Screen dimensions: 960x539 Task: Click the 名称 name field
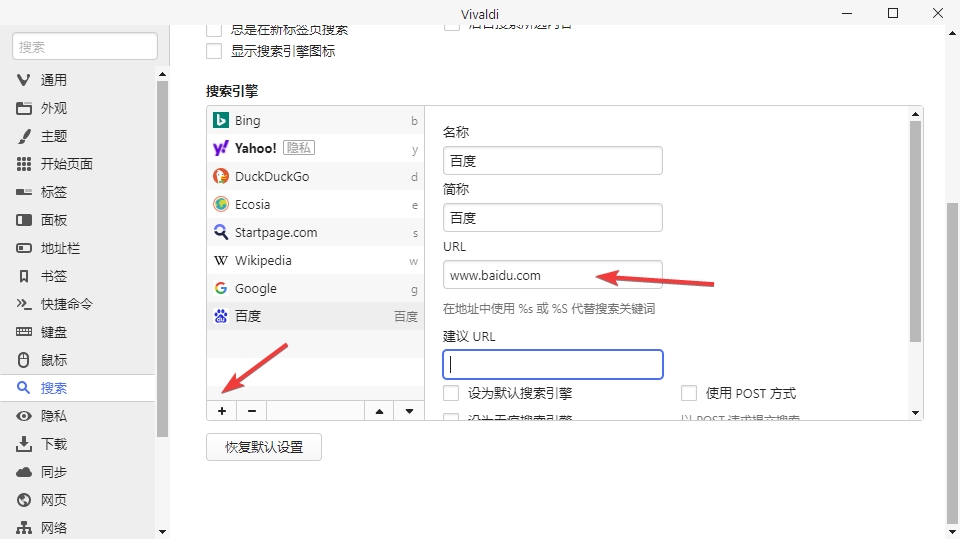tap(553, 160)
